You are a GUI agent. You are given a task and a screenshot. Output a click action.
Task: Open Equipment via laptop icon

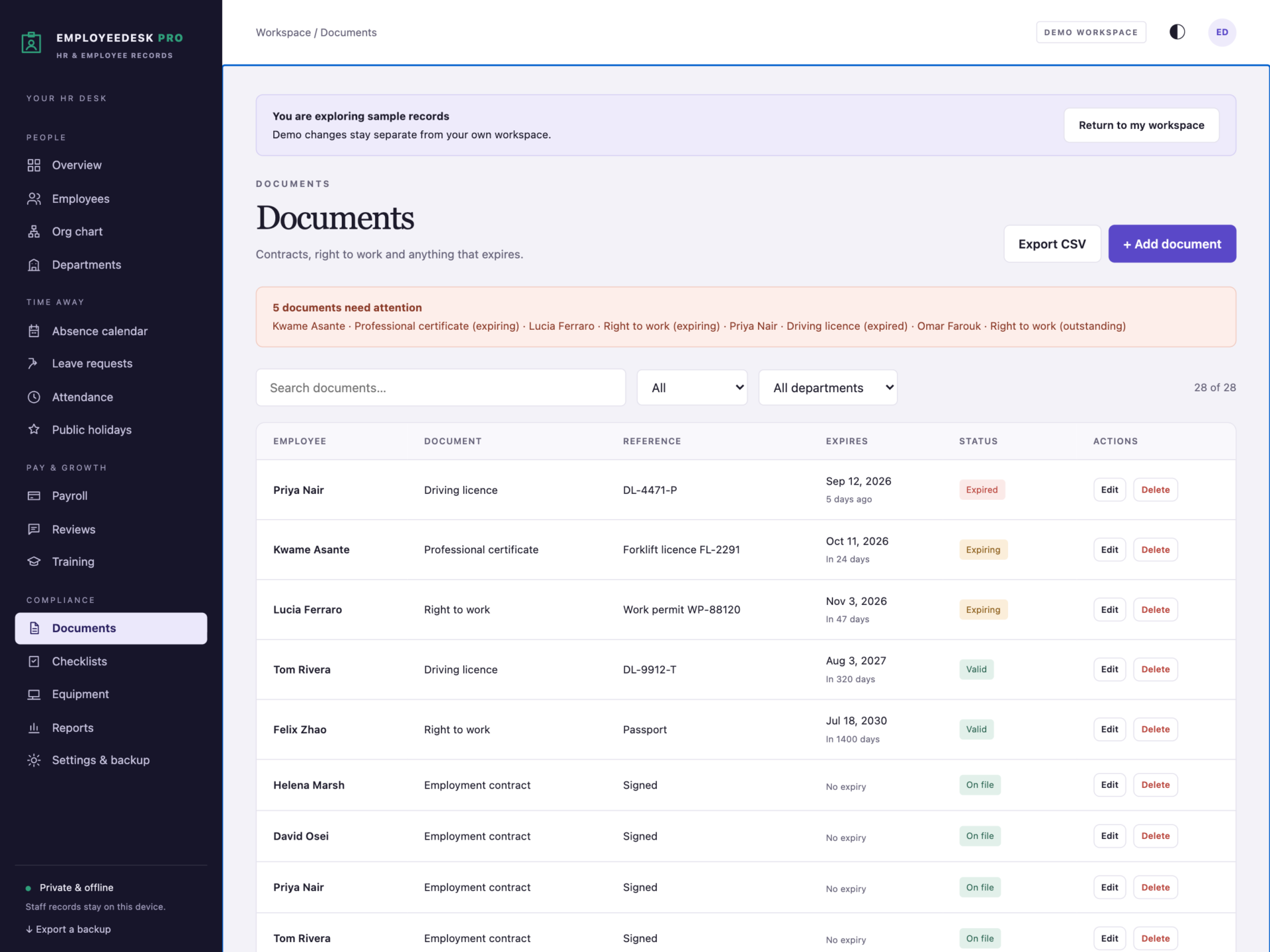(34, 694)
